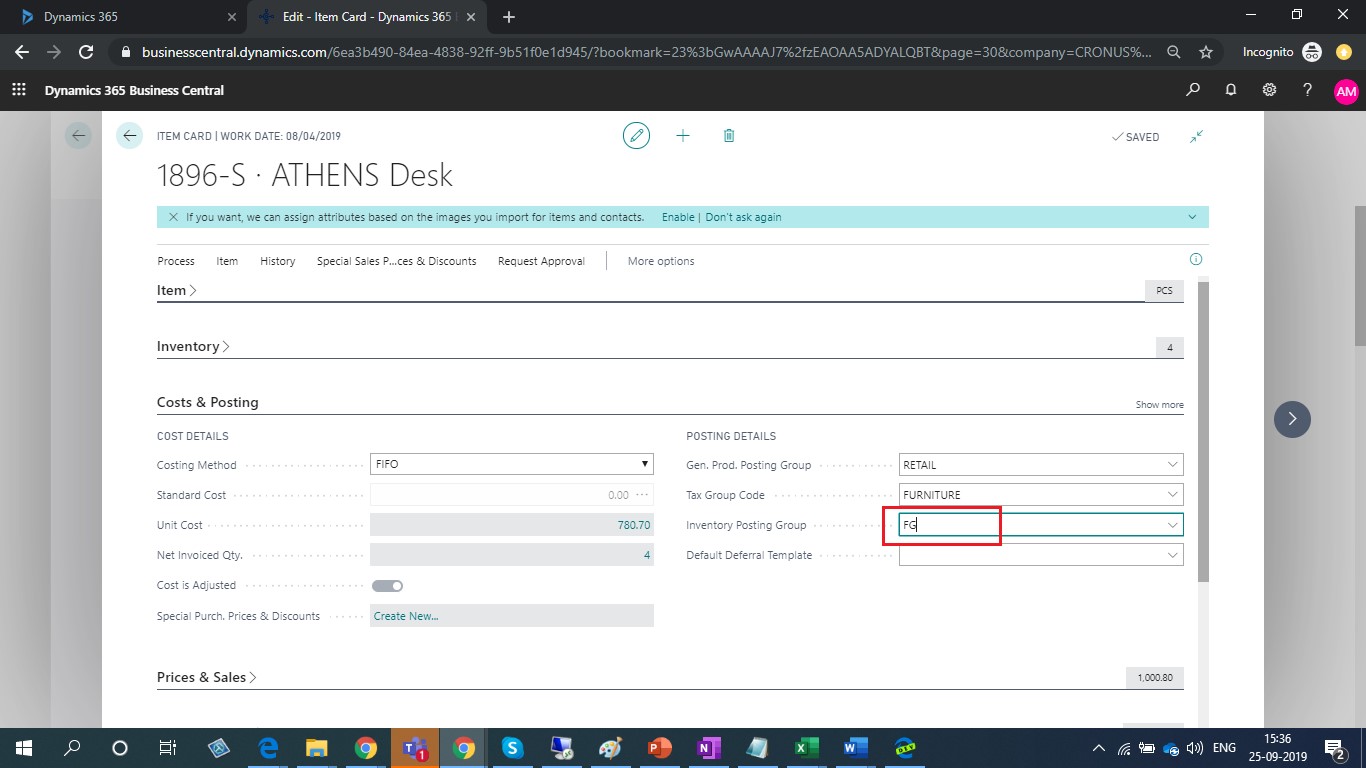Open PowerPoint from the taskbar

[x=659, y=747]
